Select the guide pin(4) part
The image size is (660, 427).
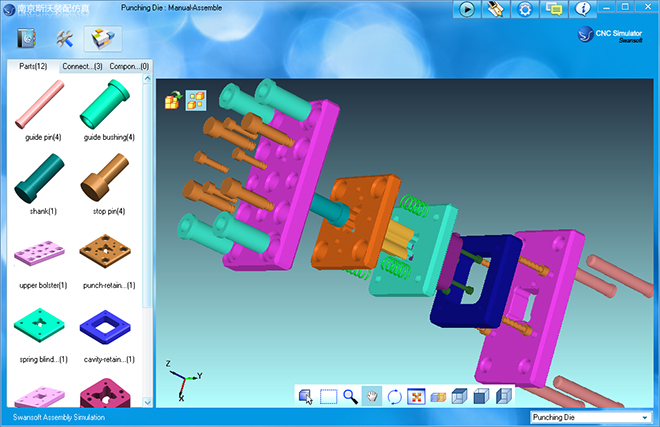pyautogui.click(x=41, y=108)
